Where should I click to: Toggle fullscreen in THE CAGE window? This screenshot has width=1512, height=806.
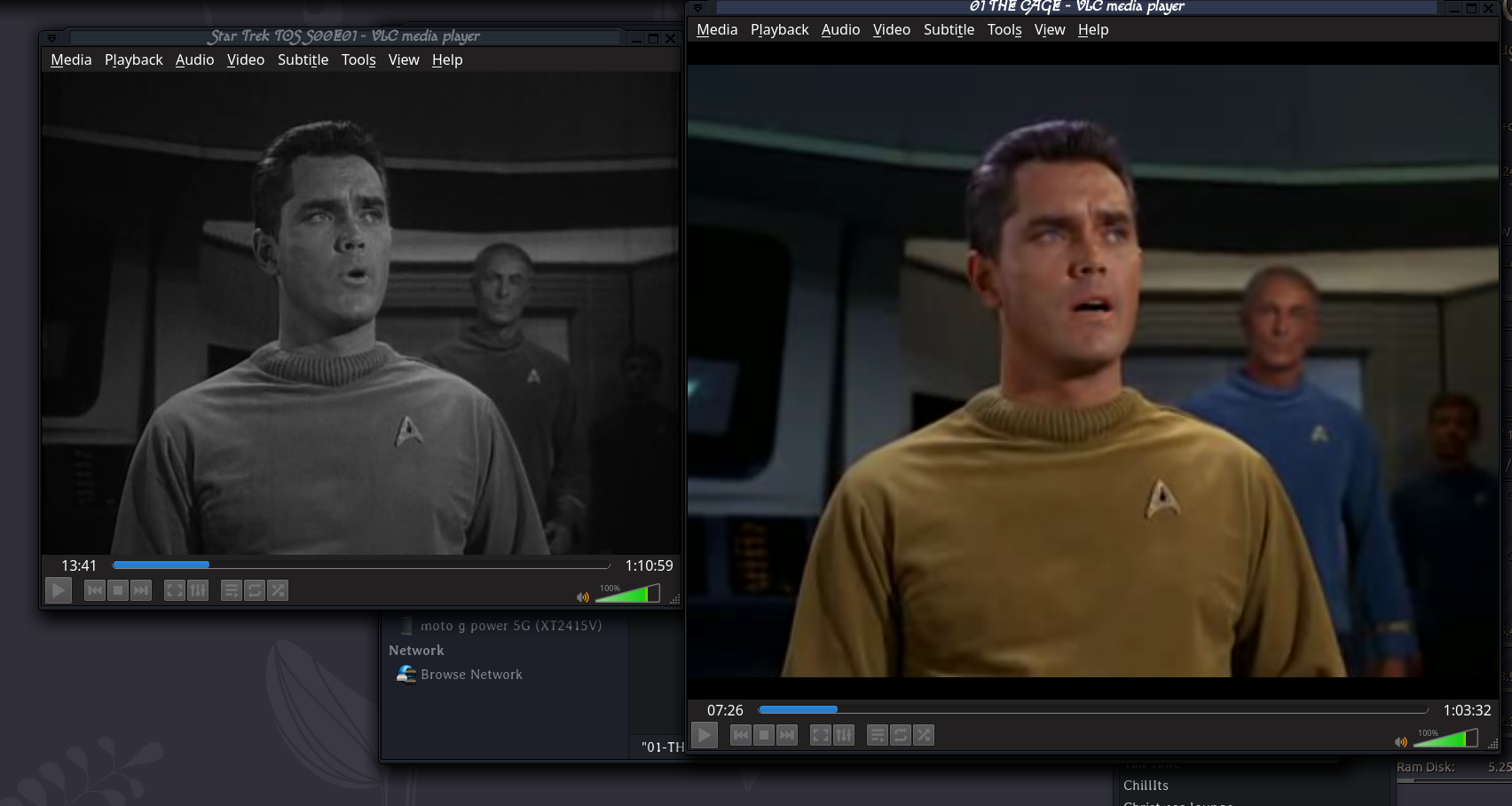point(821,735)
